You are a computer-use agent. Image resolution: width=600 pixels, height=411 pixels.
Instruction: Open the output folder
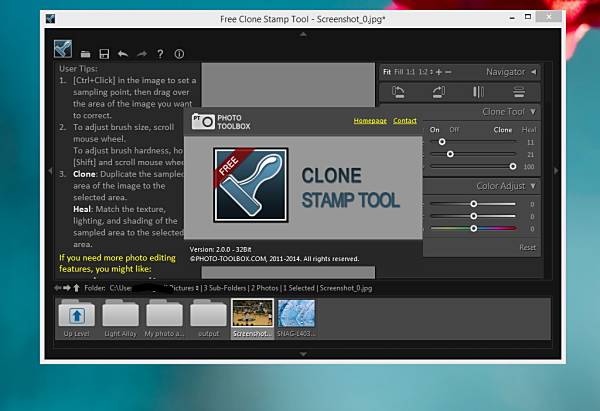[x=208, y=319]
